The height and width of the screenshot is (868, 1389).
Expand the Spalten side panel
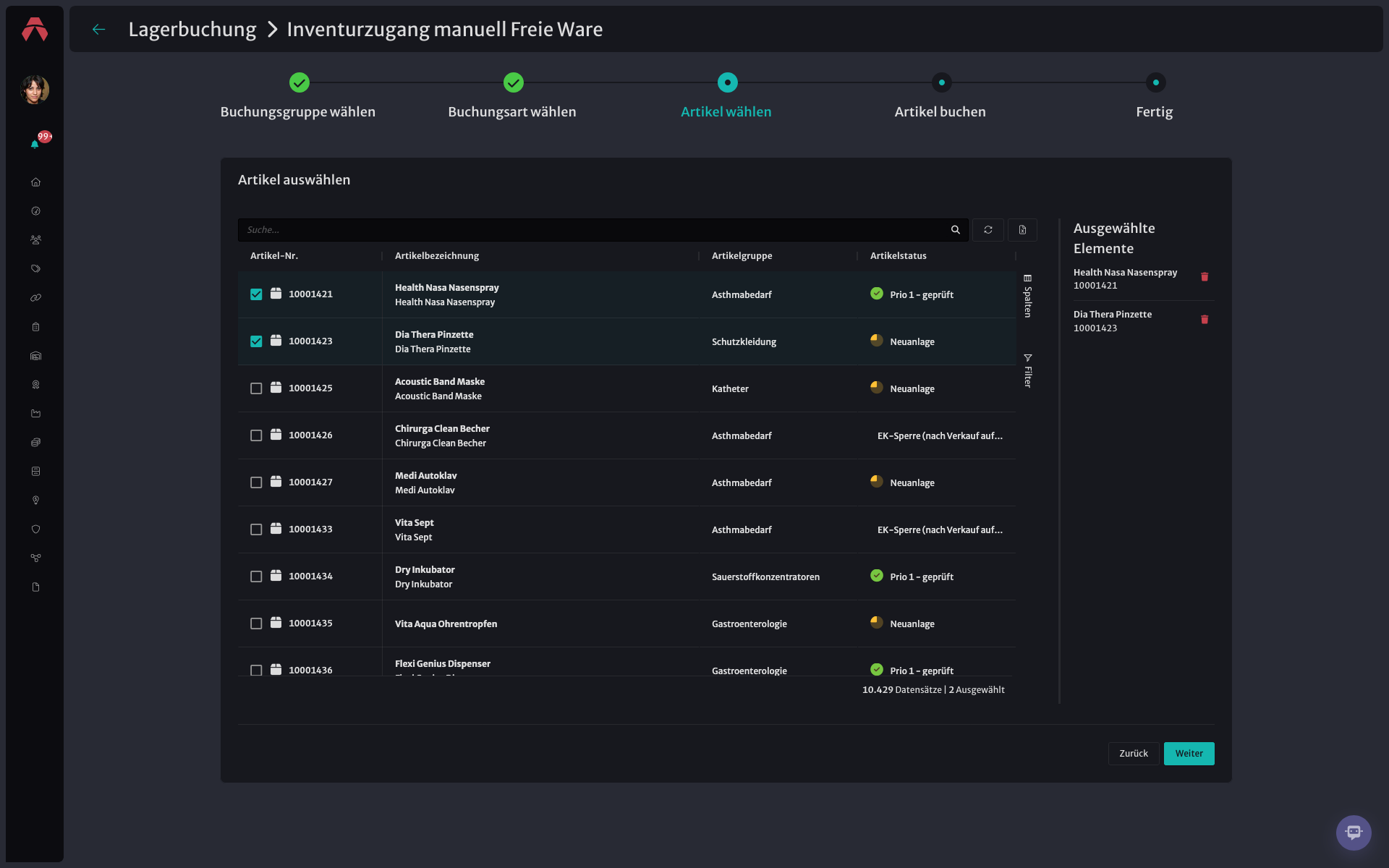click(1027, 296)
